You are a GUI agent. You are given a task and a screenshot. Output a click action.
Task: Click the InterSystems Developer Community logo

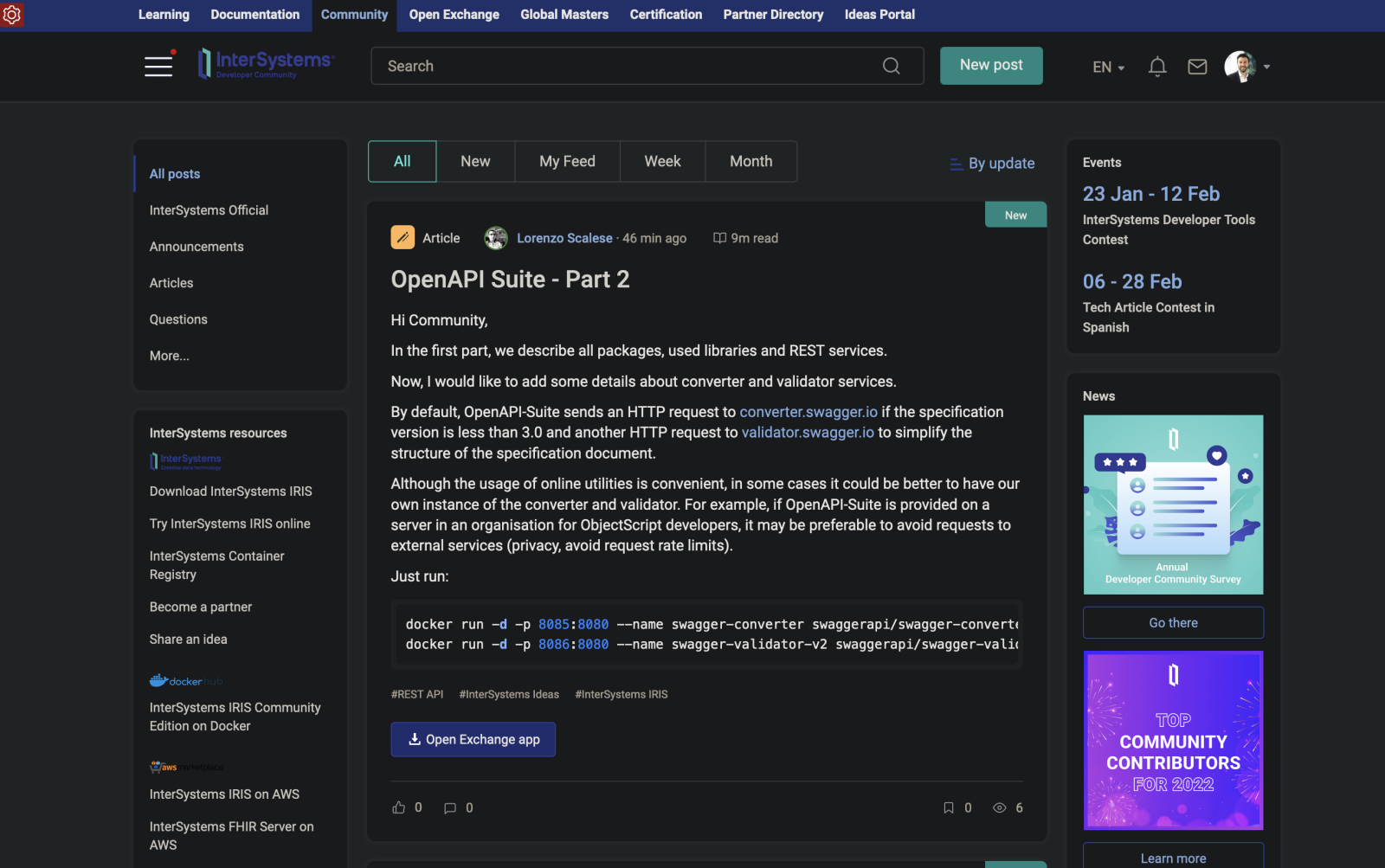[266, 64]
